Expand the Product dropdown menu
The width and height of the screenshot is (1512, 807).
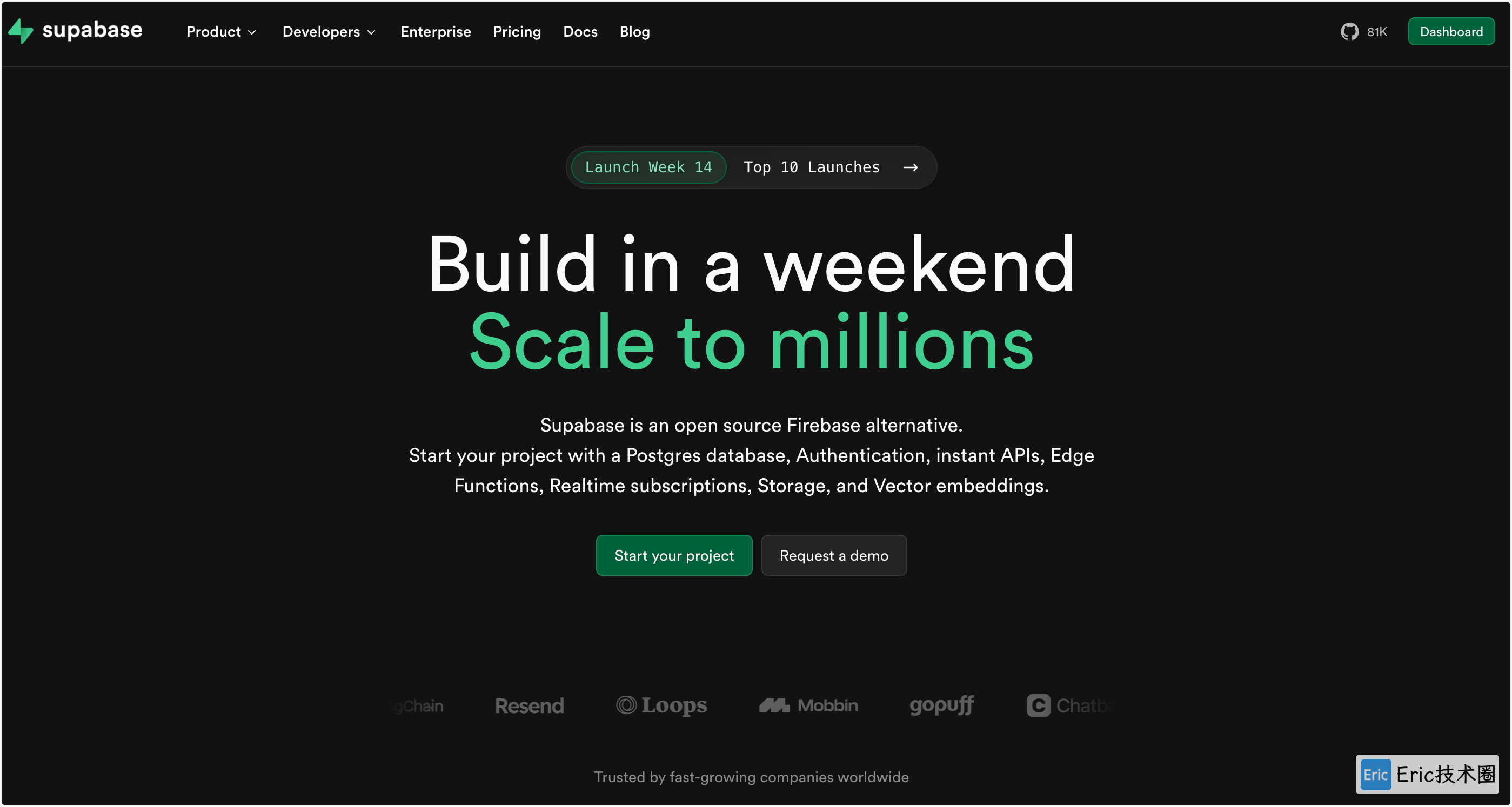point(221,32)
